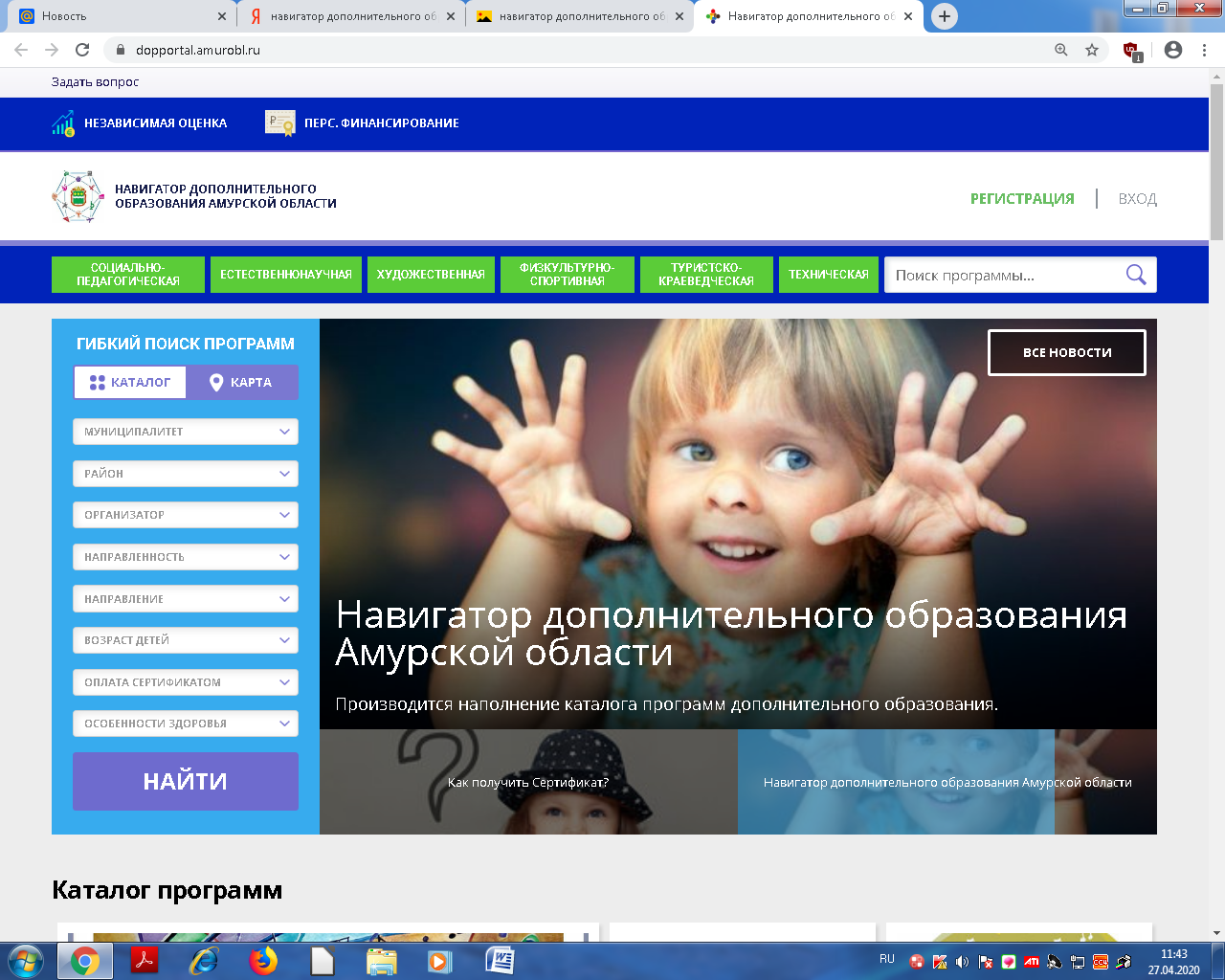Open the Независимая оценка link
1225x980 pixels.
pyautogui.click(x=155, y=122)
